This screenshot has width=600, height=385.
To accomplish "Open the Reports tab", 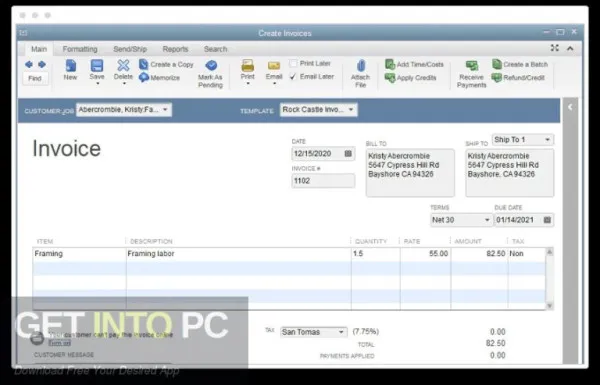I will tap(175, 49).
